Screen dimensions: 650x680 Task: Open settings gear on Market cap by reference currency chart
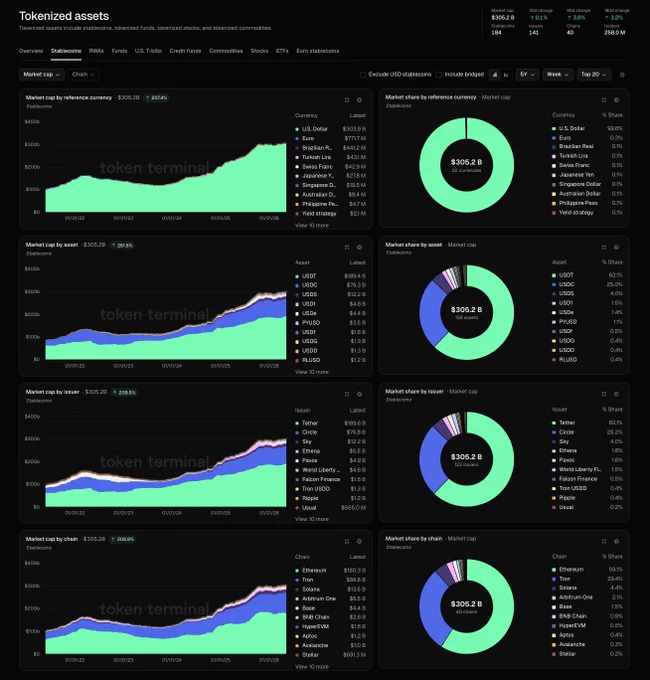click(x=359, y=100)
